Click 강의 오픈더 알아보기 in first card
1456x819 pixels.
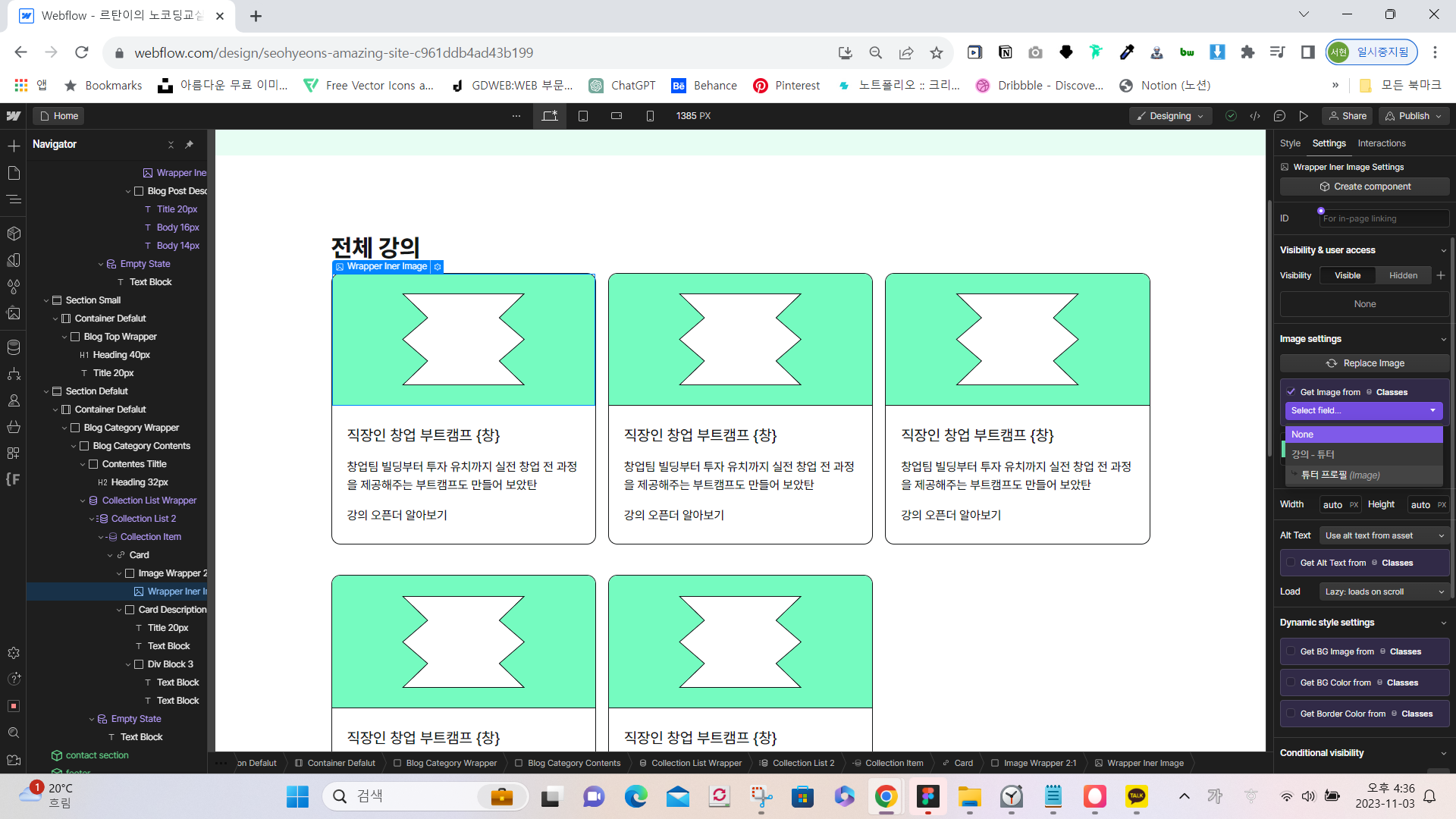[397, 515]
